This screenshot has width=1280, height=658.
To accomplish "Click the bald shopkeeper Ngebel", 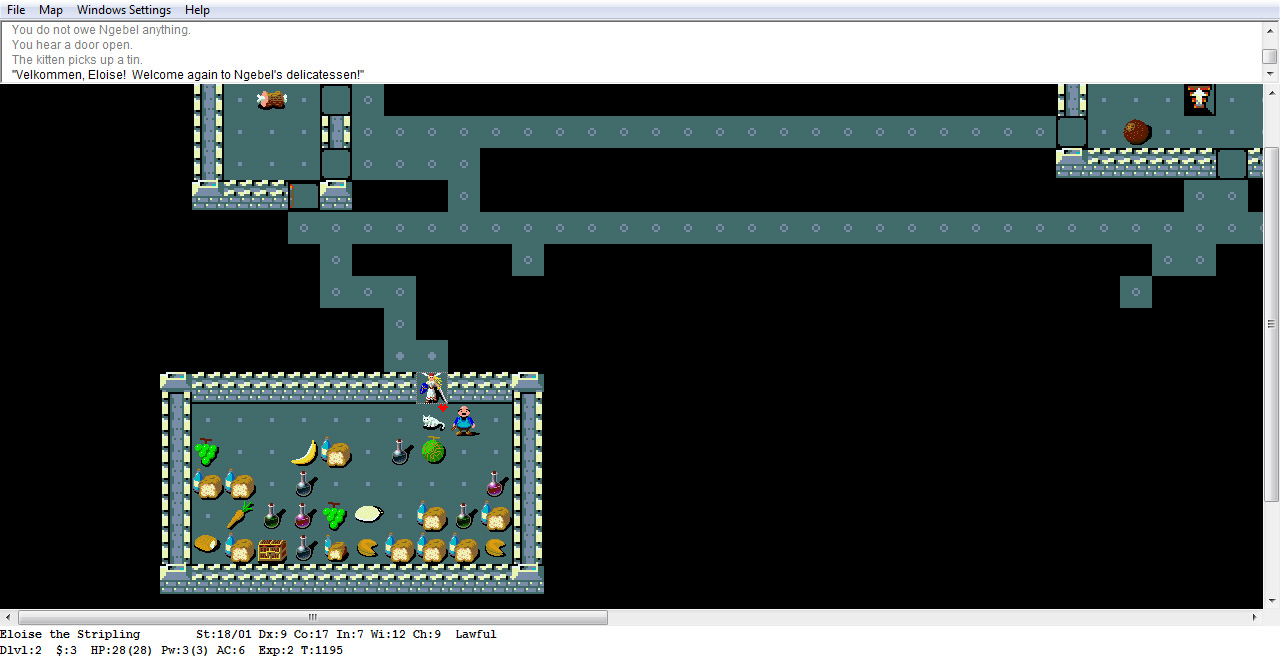I will point(464,420).
